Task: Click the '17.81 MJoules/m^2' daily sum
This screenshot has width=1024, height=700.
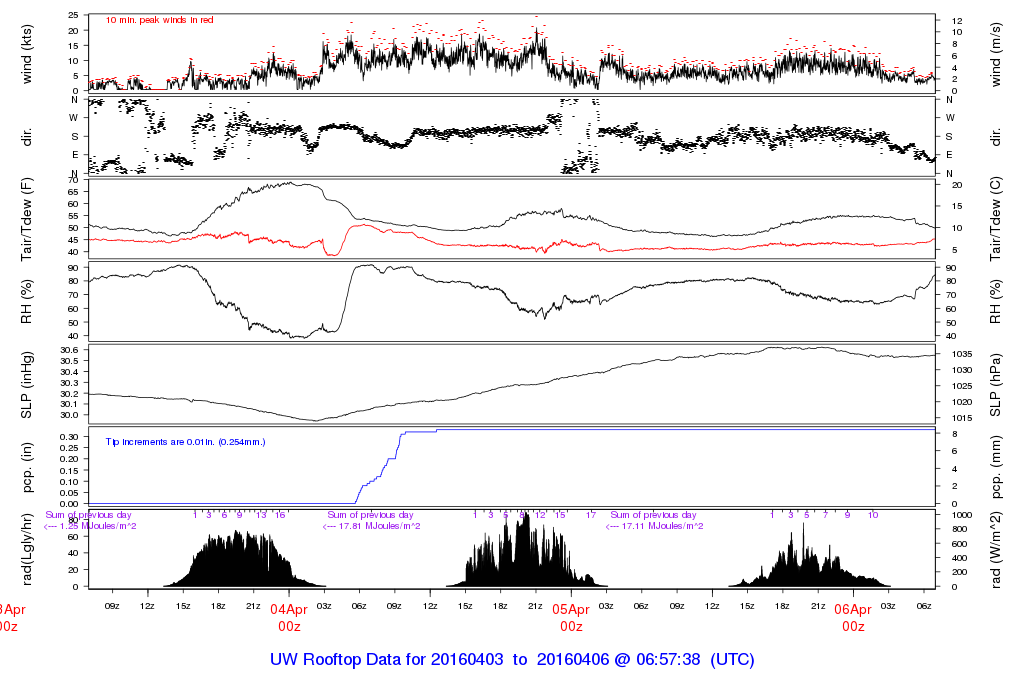Action: pos(379,526)
